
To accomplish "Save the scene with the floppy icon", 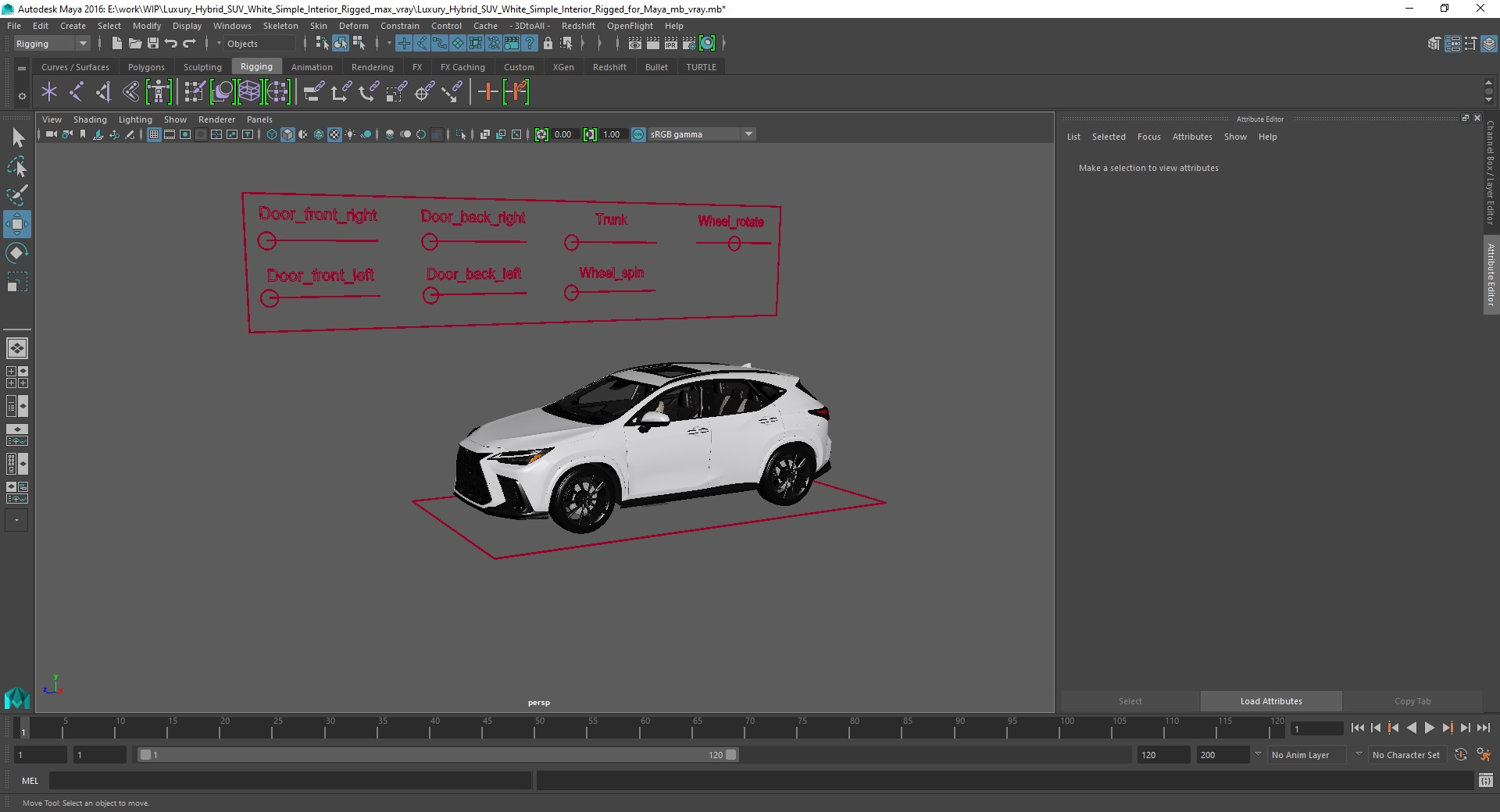I will [x=153, y=44].
